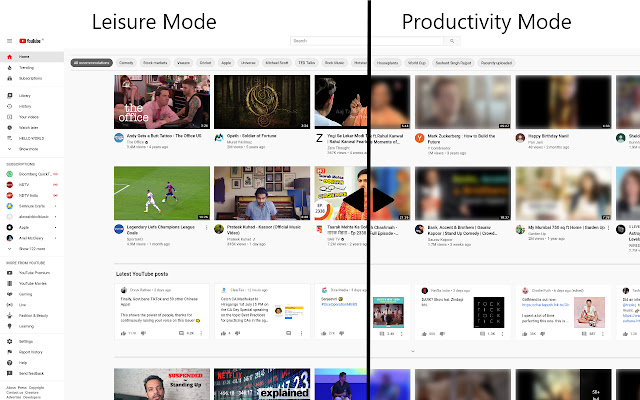Viewport: 640px width, 400px height.
Task: Open the hamburger guide menu
Action: pyautogui.click(x=9, y=41)
